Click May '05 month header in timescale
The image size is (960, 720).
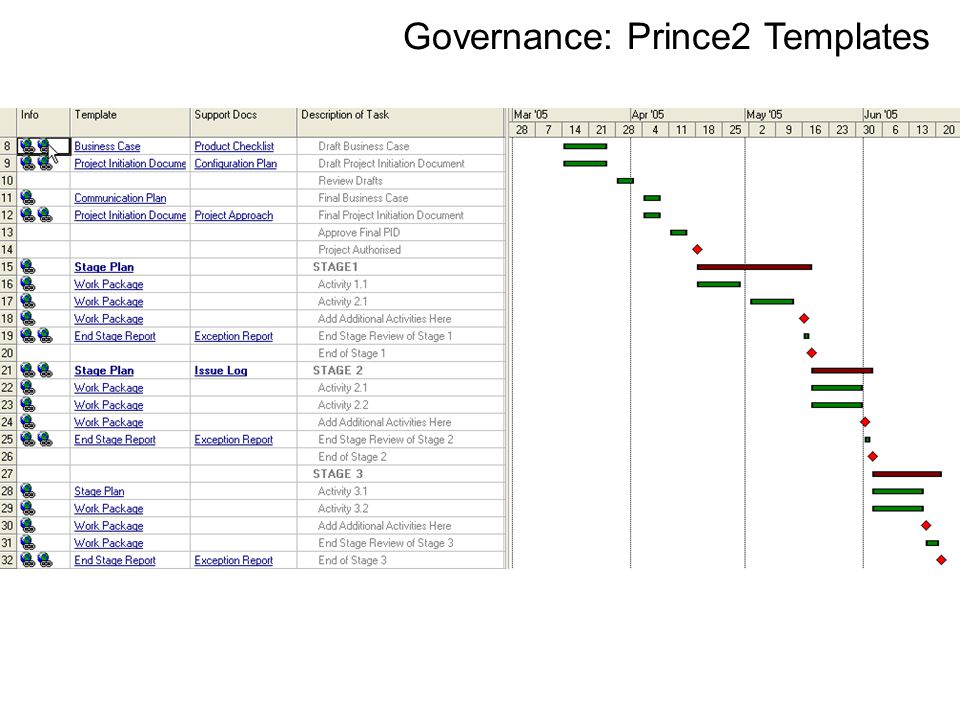(804, 114)
